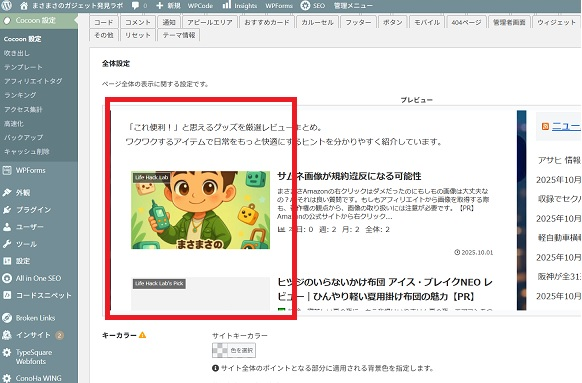Click the 色を選択 site key color button
Image resolution: width=582 pixels, height=383 pixels.
tap(234, 350)
